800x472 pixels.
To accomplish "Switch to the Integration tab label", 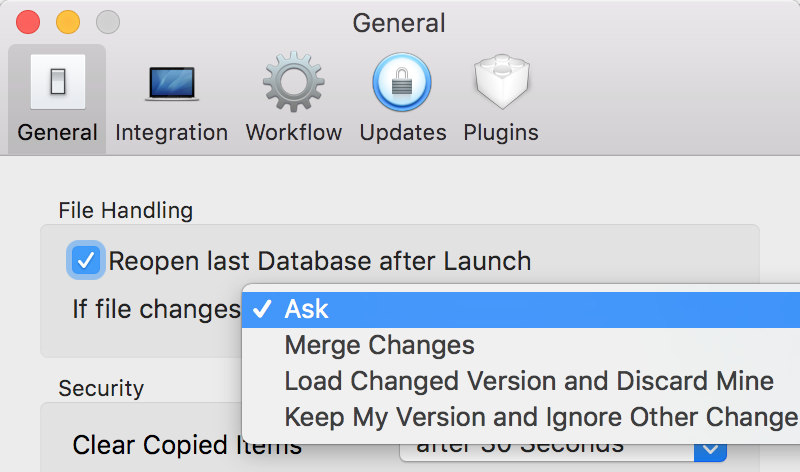I will click(171, 133).
